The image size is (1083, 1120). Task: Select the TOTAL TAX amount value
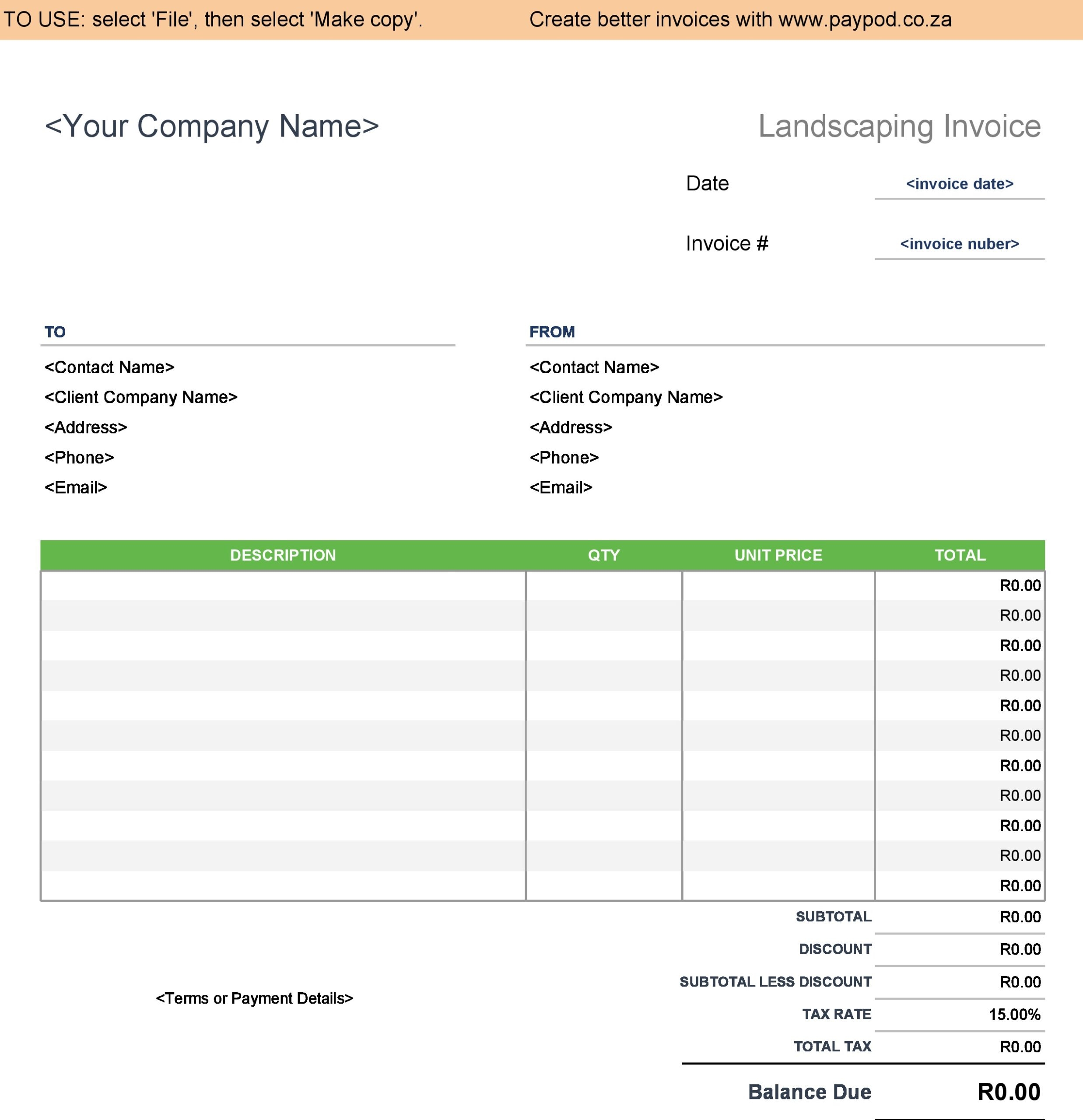pyautogui.click(x=1020, y=1047)
